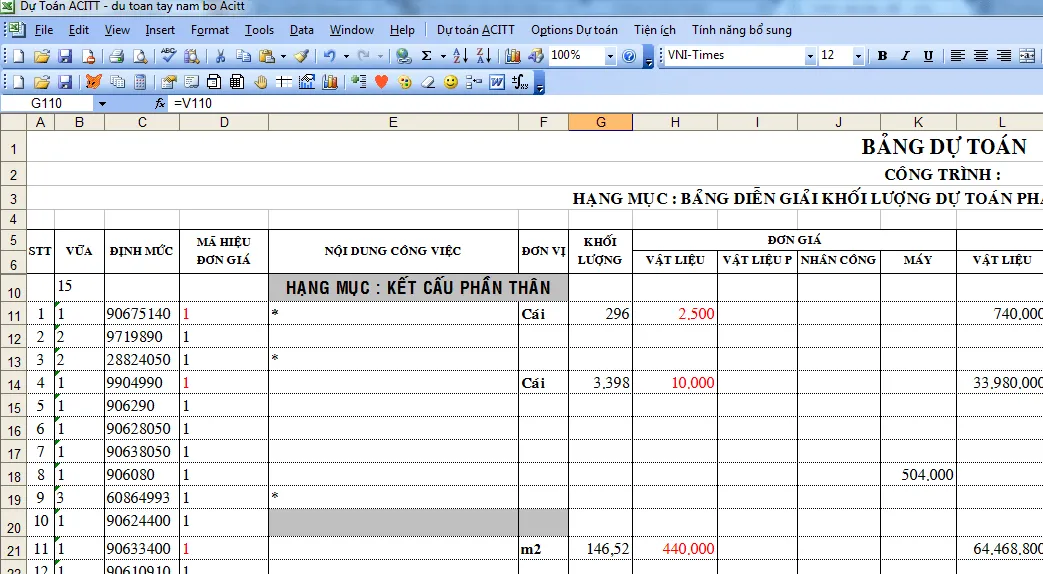Click the Format Painter brush icon

[301, 56]
